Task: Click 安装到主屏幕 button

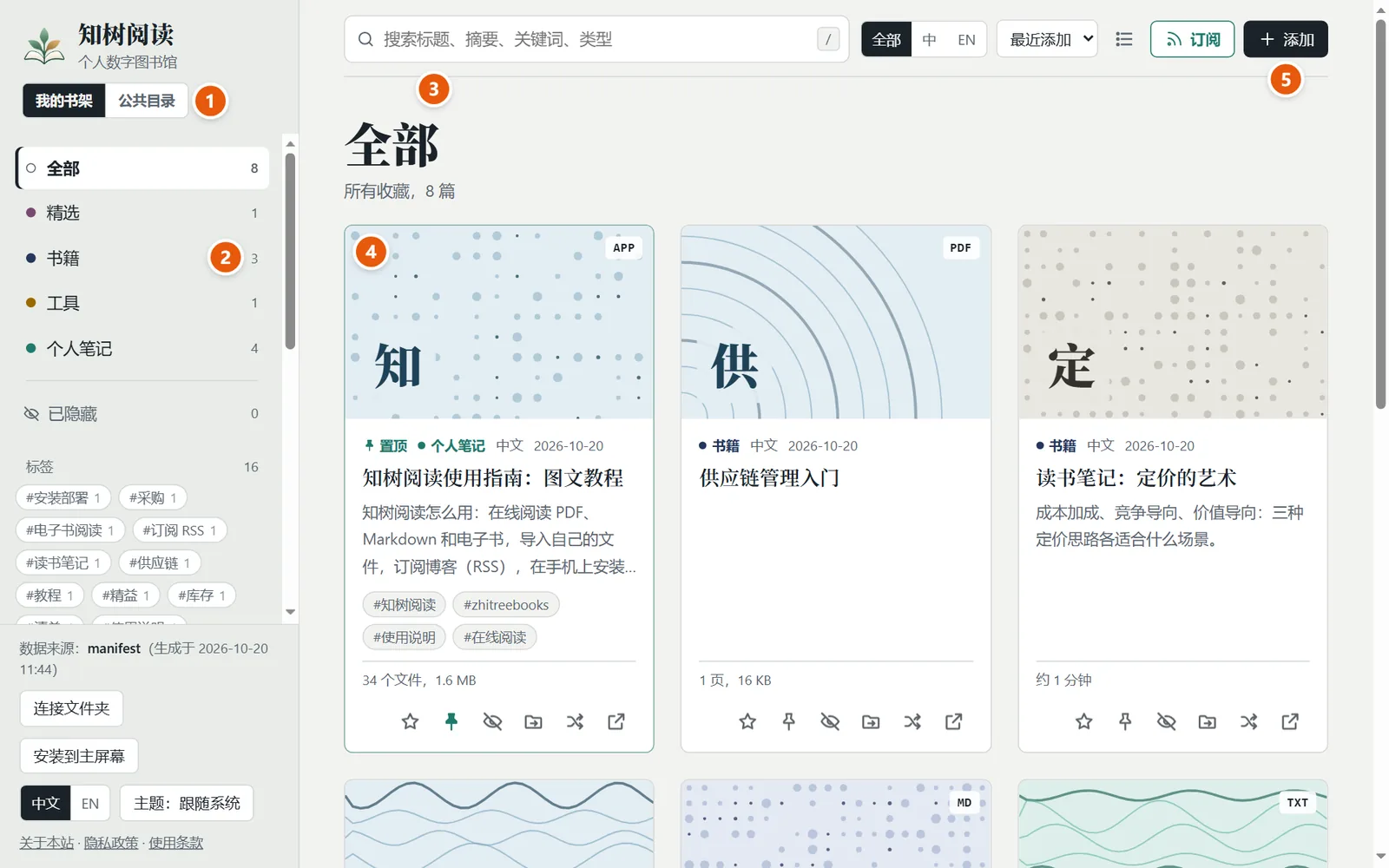Action: click(79, 756)
